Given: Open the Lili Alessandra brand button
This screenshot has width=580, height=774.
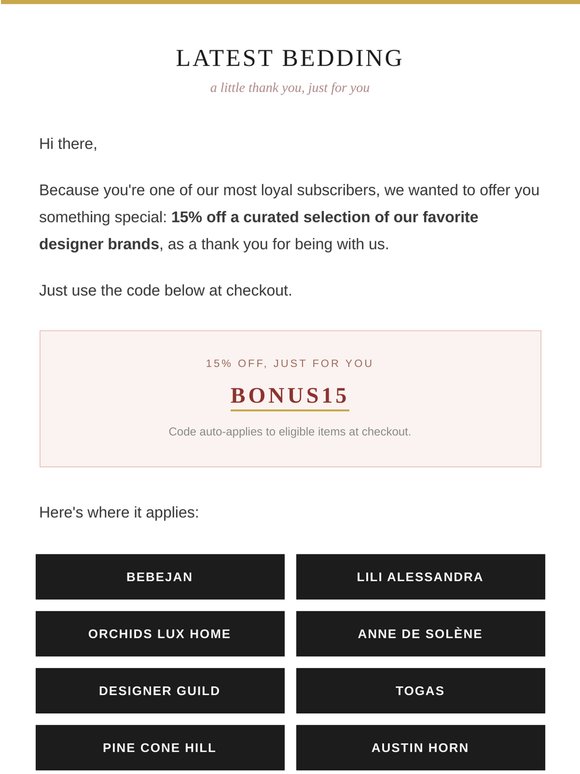Looking at the screenshot, I should 421,577.
